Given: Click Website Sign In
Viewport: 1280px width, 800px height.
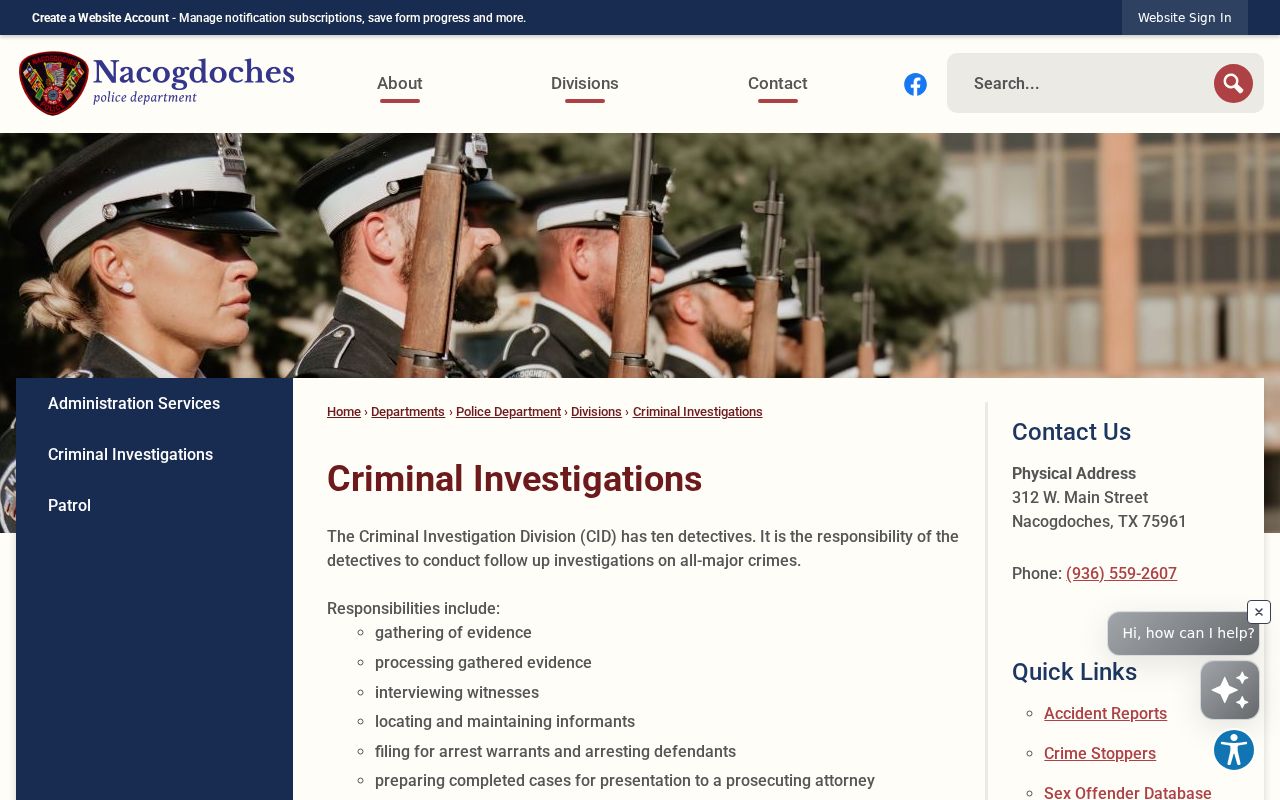Looking at the screenshot, I should pyautogui.click(x=1185, y=18).
